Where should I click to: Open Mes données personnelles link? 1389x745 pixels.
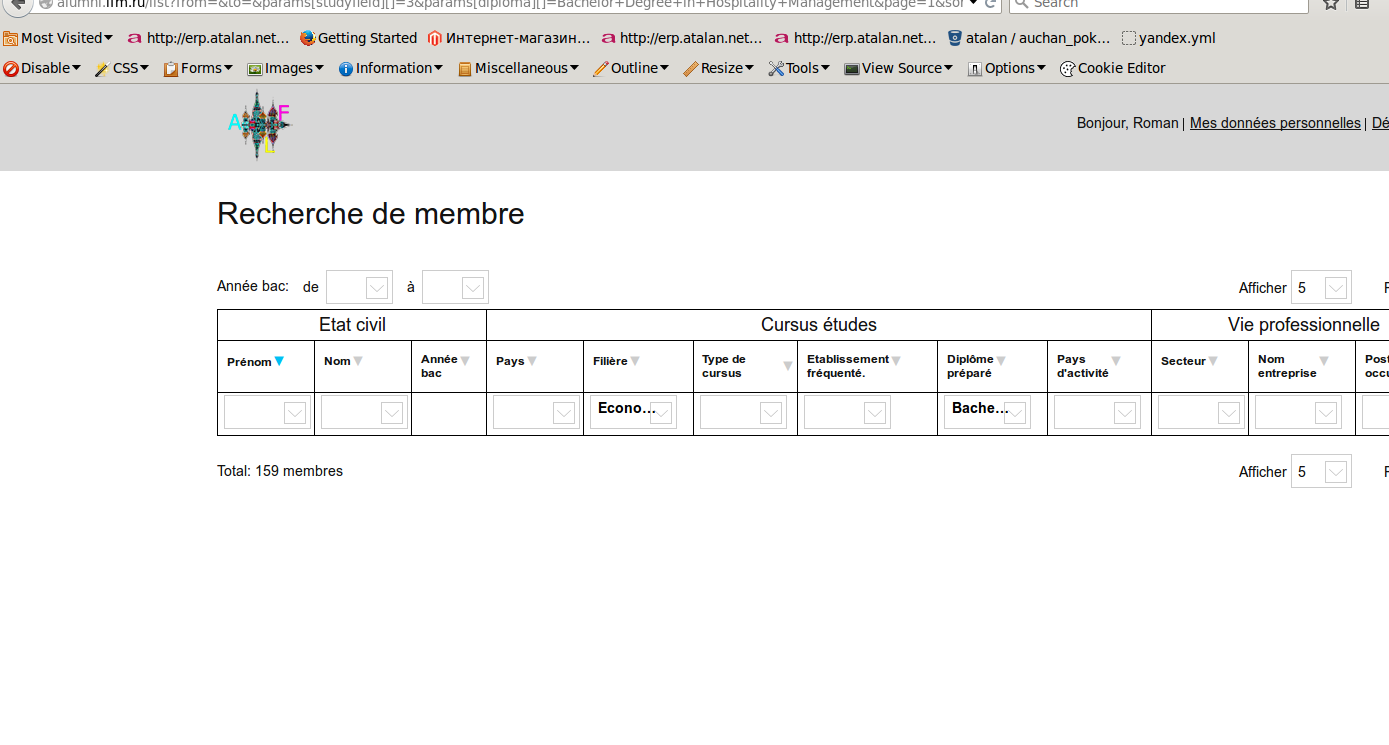(x=1275, y=123)
